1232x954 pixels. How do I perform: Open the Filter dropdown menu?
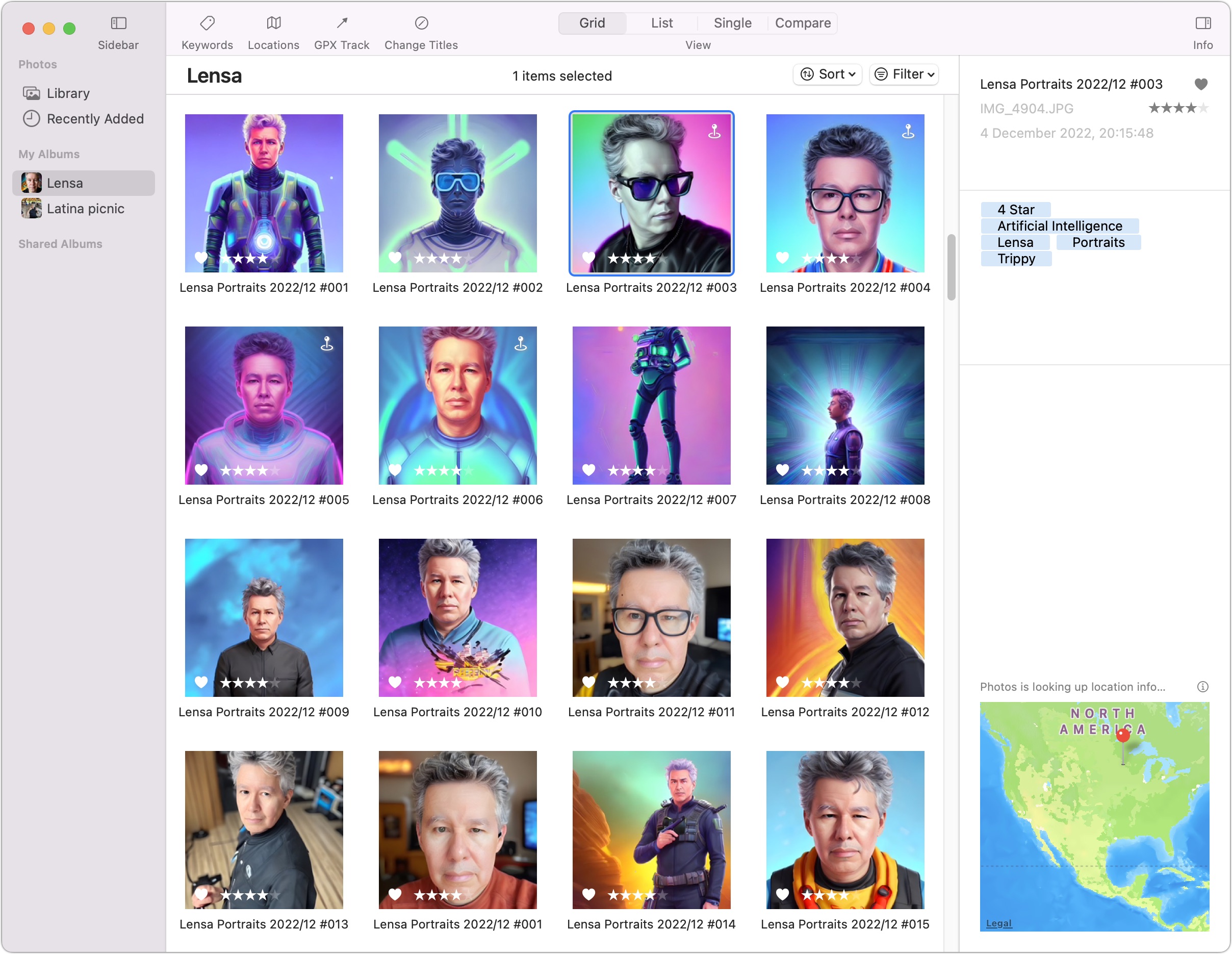click(x=904, y=74)
